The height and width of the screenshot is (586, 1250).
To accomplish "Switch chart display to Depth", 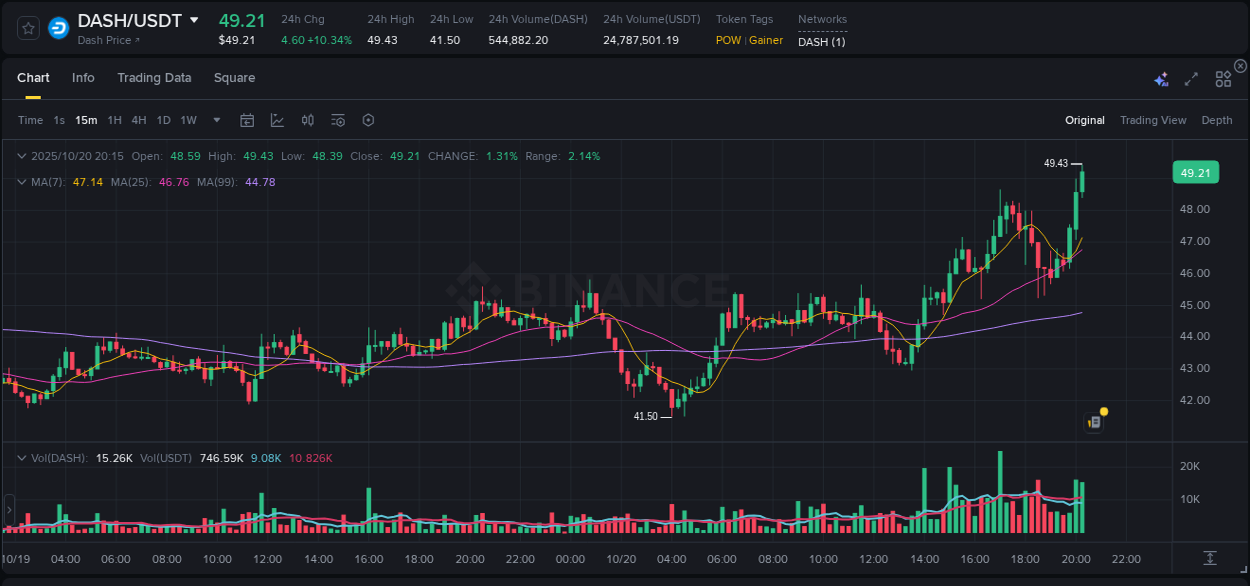I will pyautogui.click(x=1216, y=120).
